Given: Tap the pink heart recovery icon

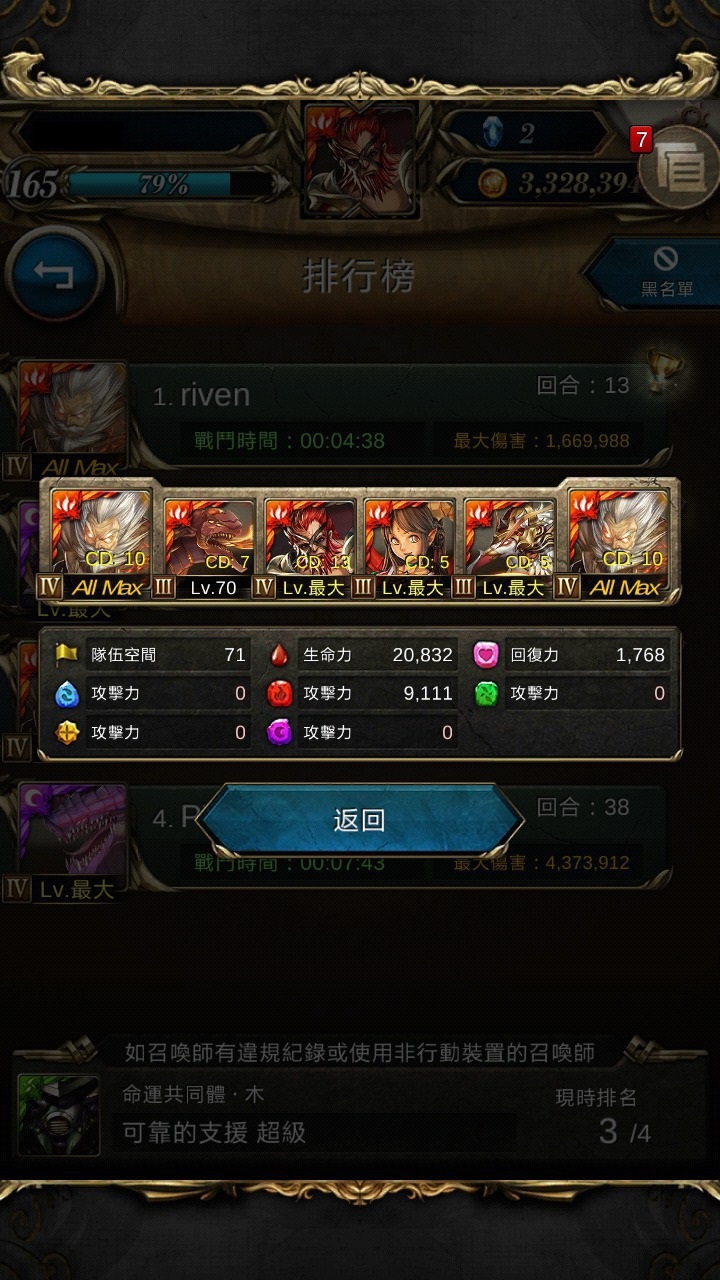Looking at the screenshot, I should click(486, 655).
